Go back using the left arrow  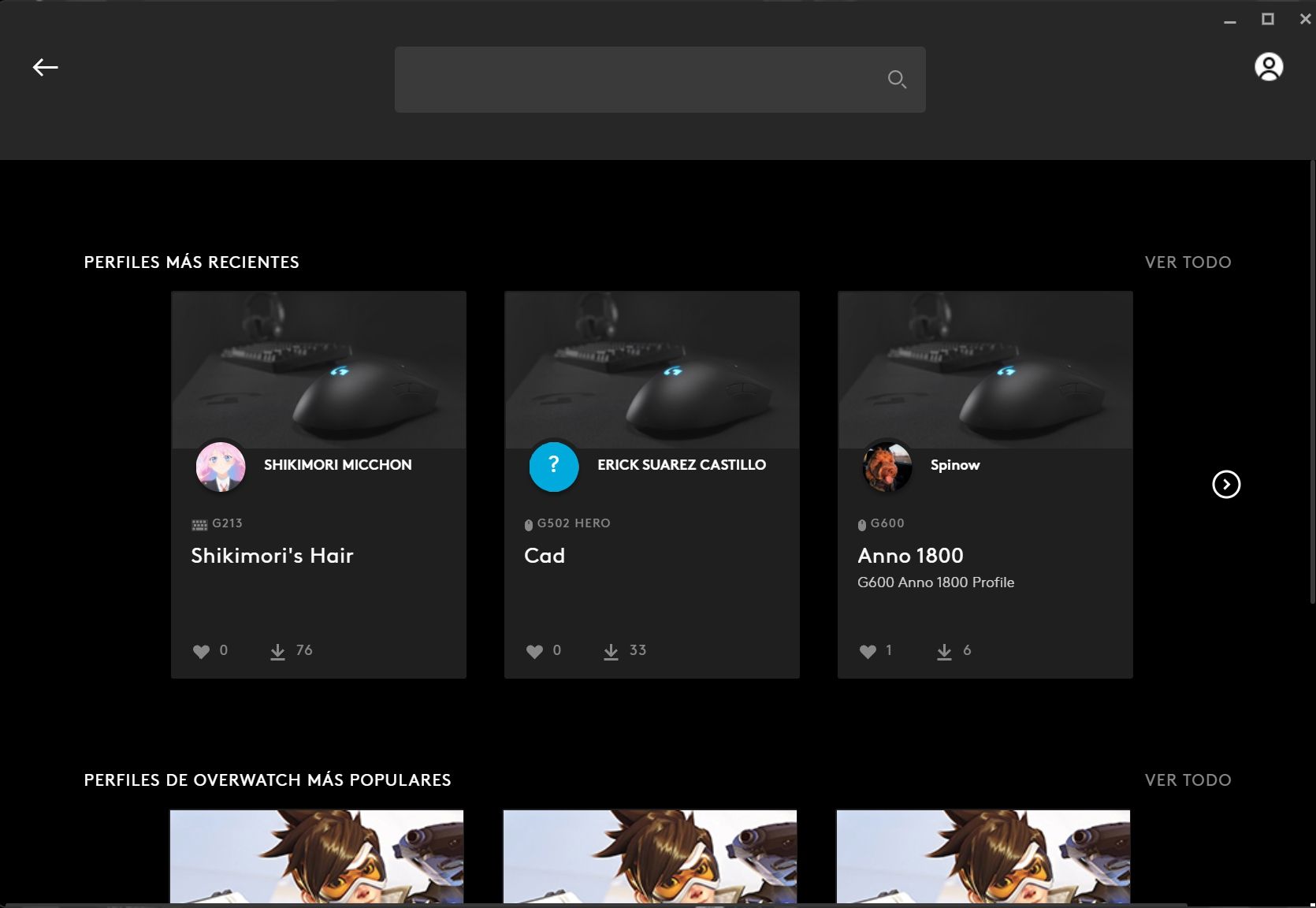45,68
